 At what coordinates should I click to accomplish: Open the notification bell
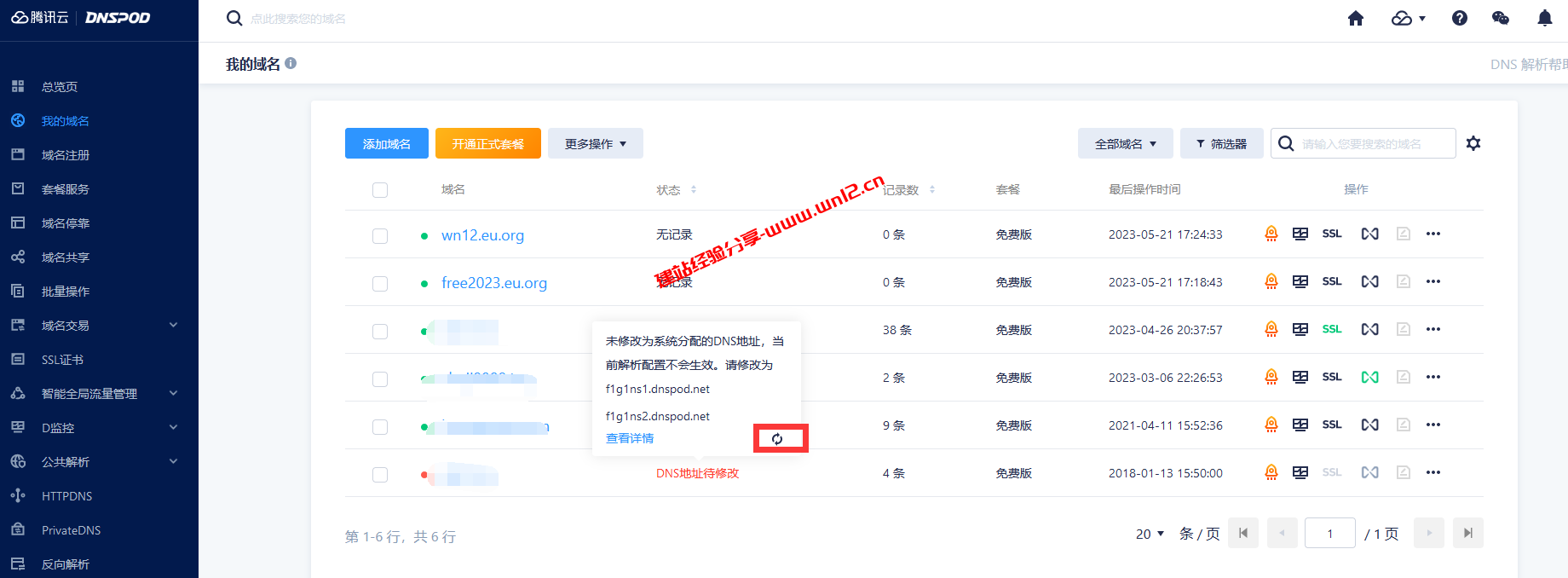point(1544,18)
